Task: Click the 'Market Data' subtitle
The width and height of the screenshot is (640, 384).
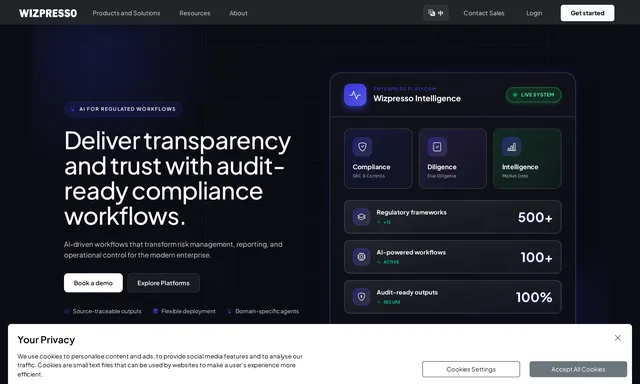Action: pos(515,176)
